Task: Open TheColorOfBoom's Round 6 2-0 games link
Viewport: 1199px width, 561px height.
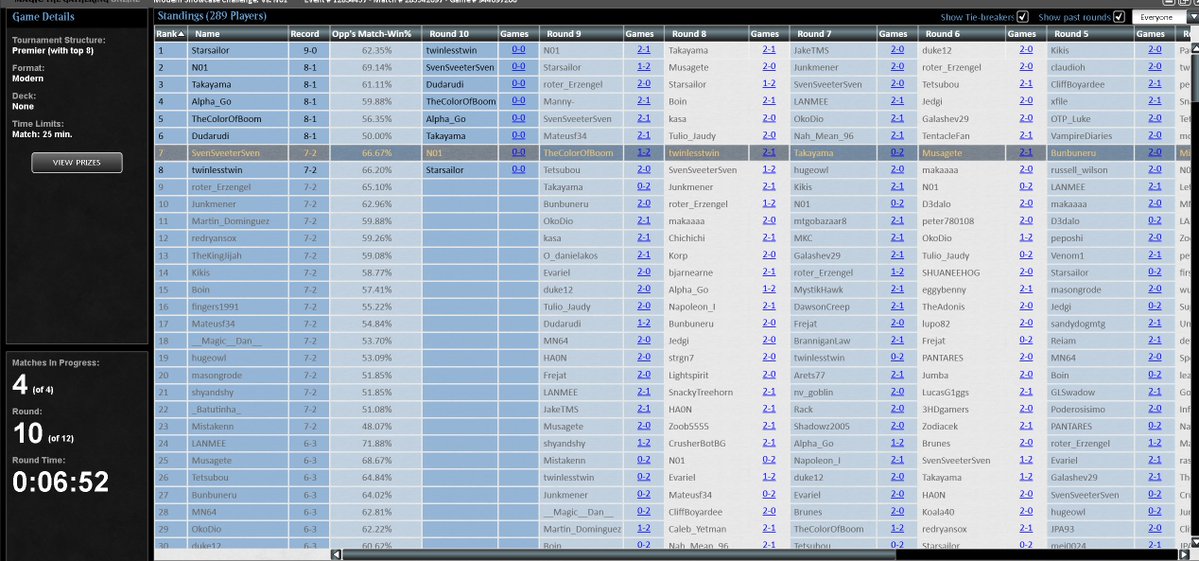Action: point(1025,118)
